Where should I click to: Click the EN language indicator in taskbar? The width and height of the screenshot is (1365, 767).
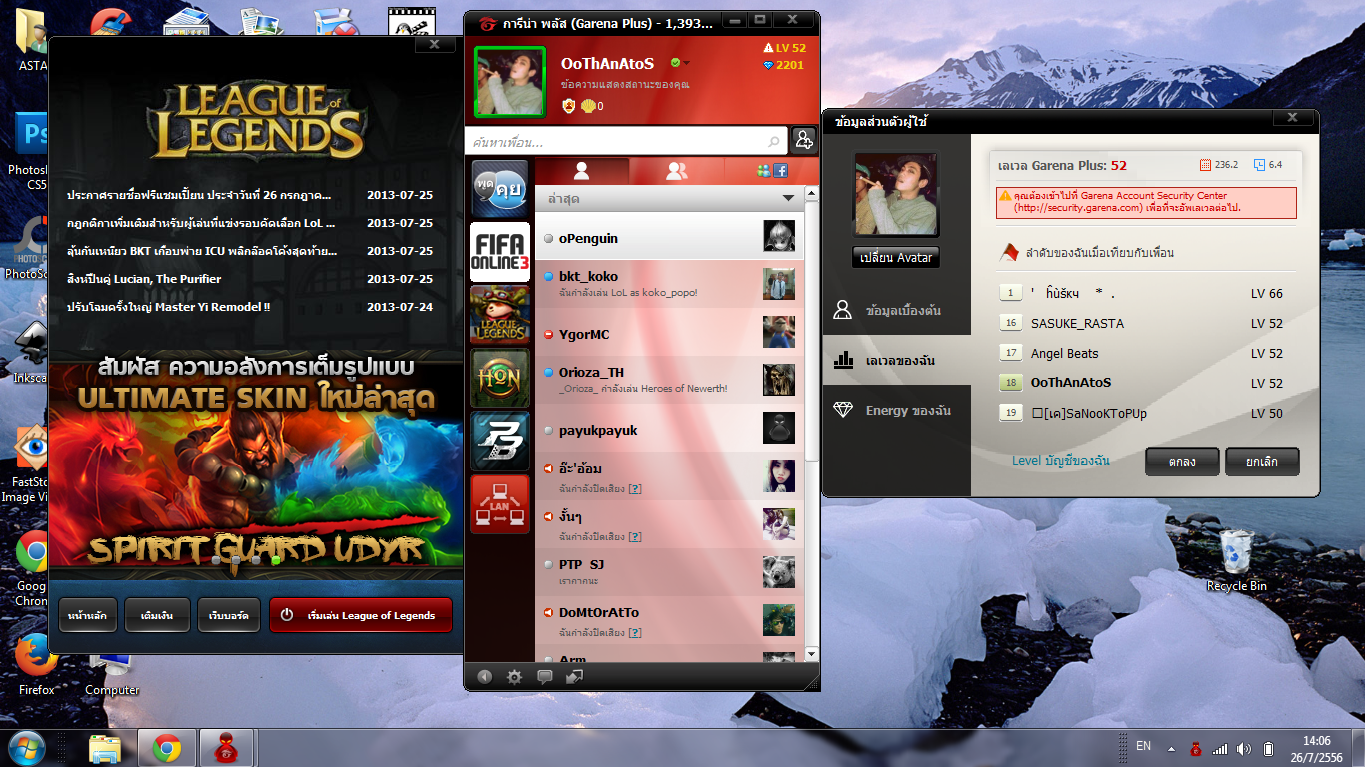coord(1144,746)
